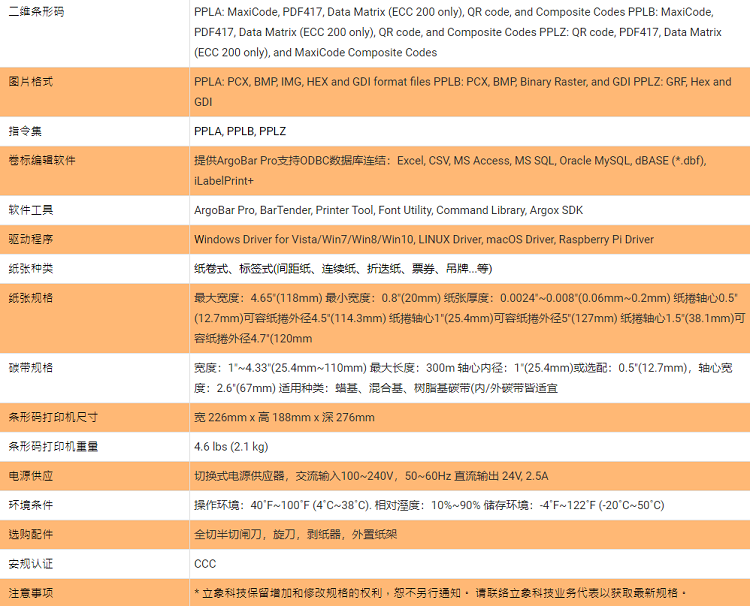
Task: Select the Windows Driver for Vista text
Action: pyautogui.click(x=424, y=239)
